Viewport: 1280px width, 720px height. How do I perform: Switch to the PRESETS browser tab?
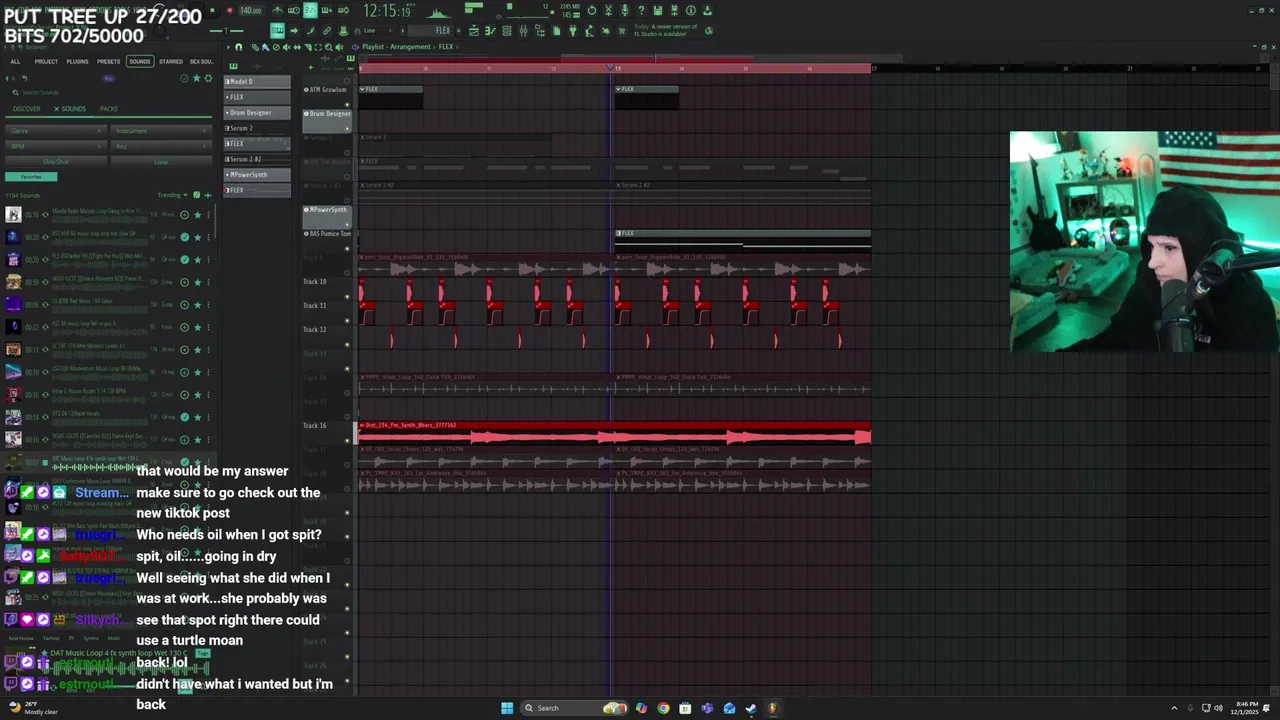tap(109, 62)
